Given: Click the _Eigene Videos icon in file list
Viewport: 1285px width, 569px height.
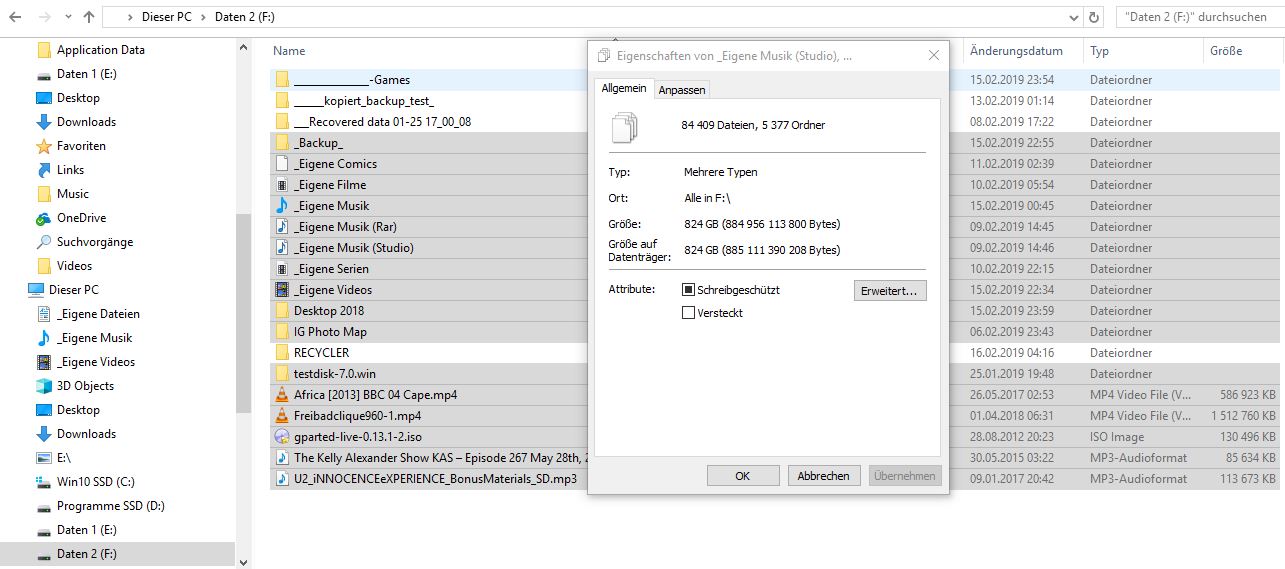Looking at the screenshot, I should 282,290.
